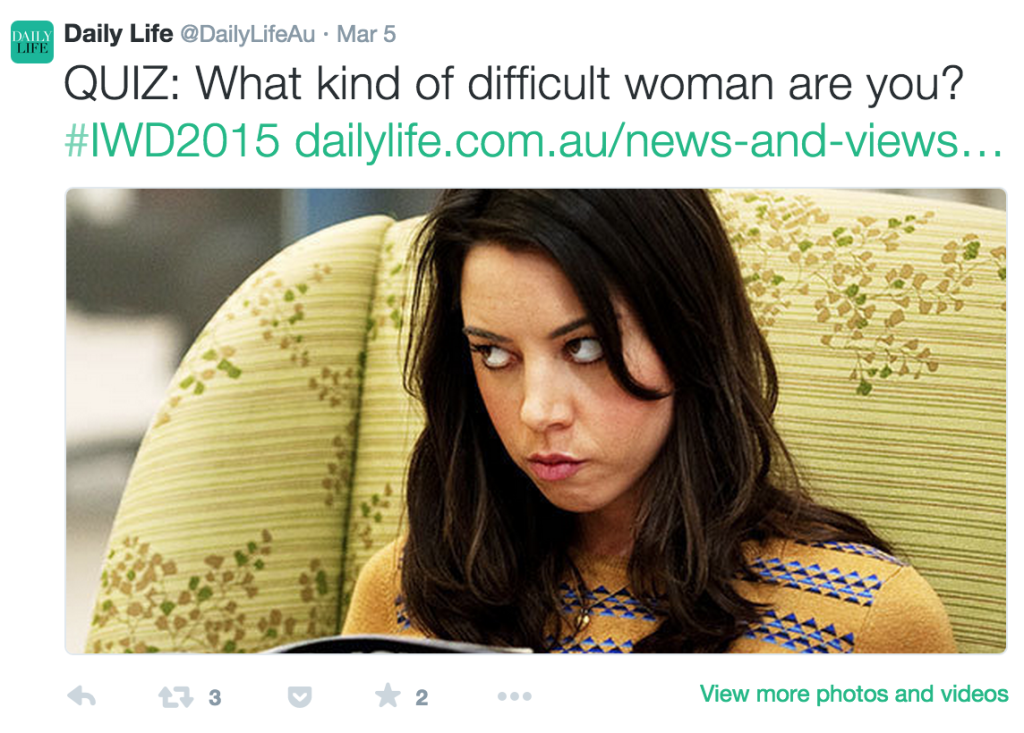Click the truncated ellipsis ending the URL

982,150
